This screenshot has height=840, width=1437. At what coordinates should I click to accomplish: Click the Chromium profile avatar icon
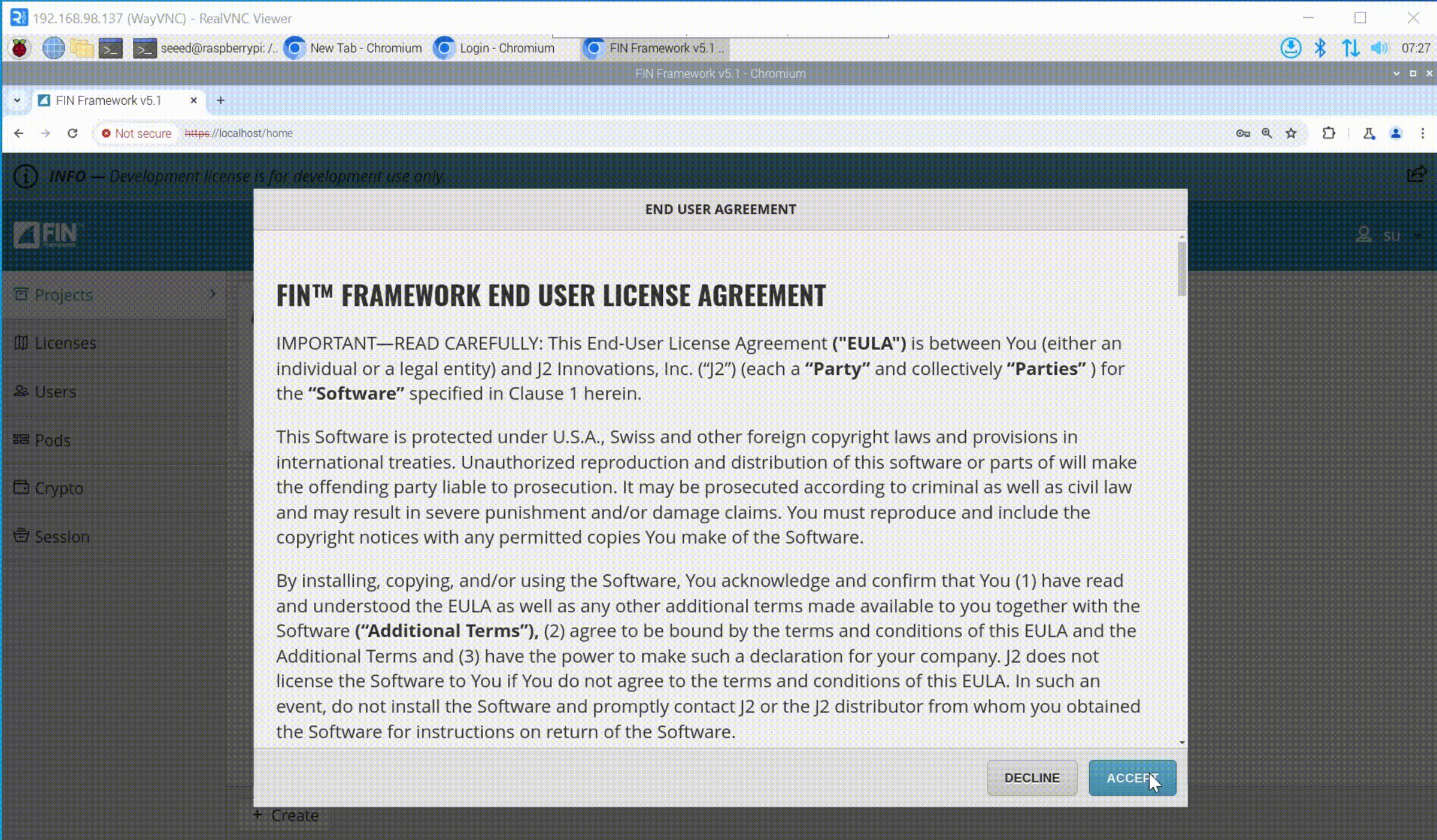click(x=1396, y=133)
